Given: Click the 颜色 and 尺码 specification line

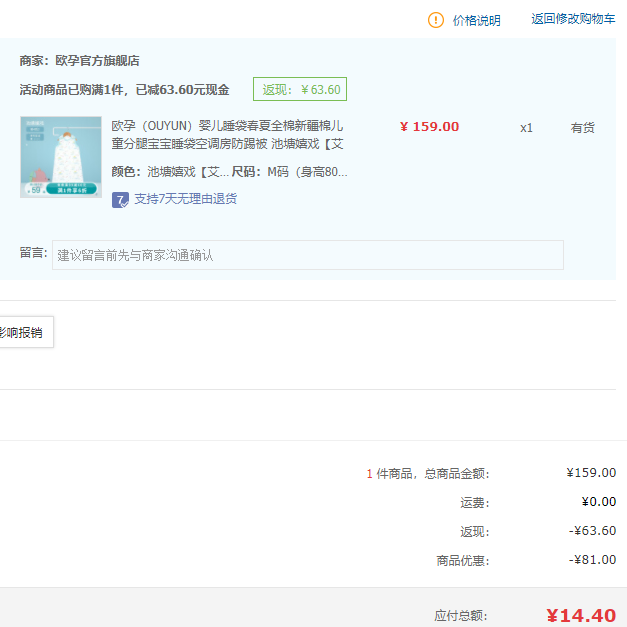Looking at the screenshot, I should [230, 172].
